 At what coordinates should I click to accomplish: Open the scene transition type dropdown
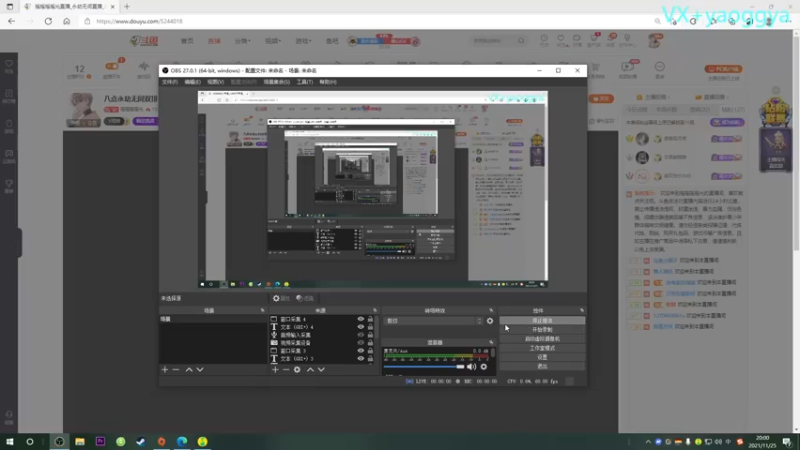click(434, 321)
